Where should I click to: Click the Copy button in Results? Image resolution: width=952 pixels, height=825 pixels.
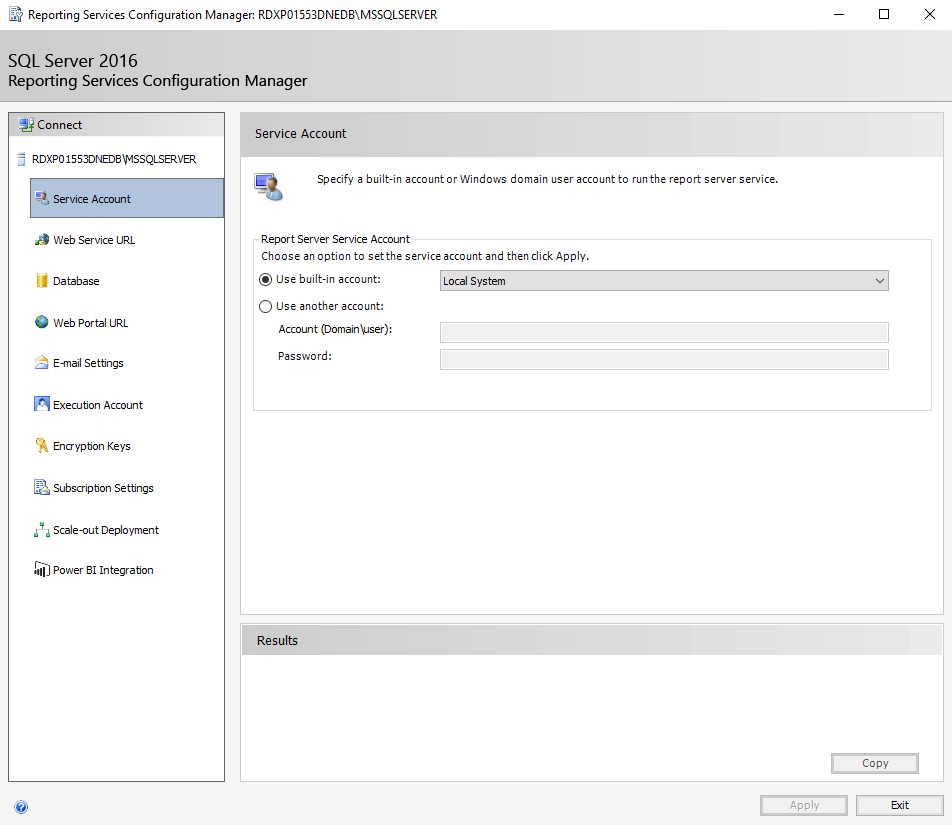pyautogui.click(x=874, y=763)
